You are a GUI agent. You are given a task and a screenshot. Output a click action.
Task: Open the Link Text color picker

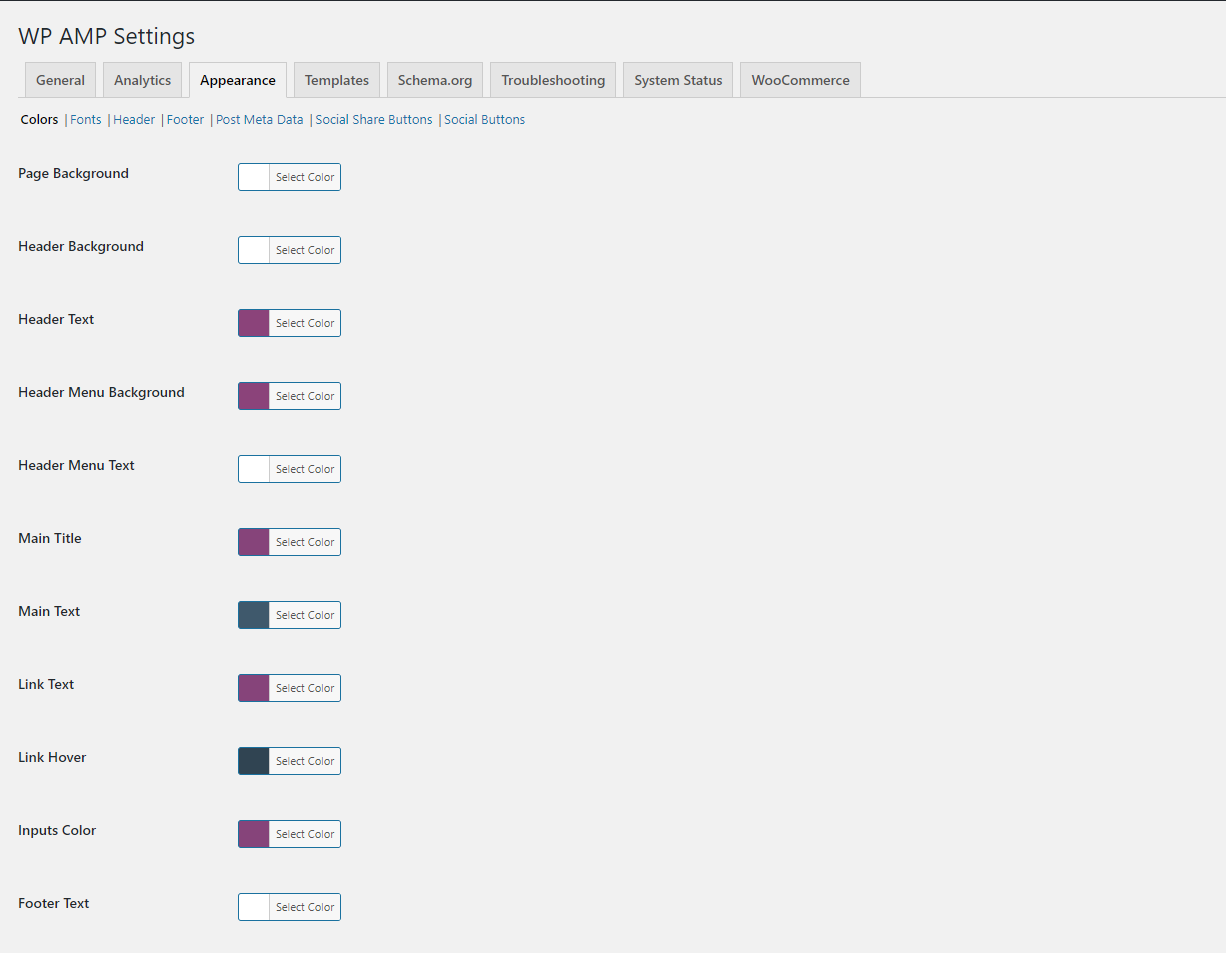[289, 688]
